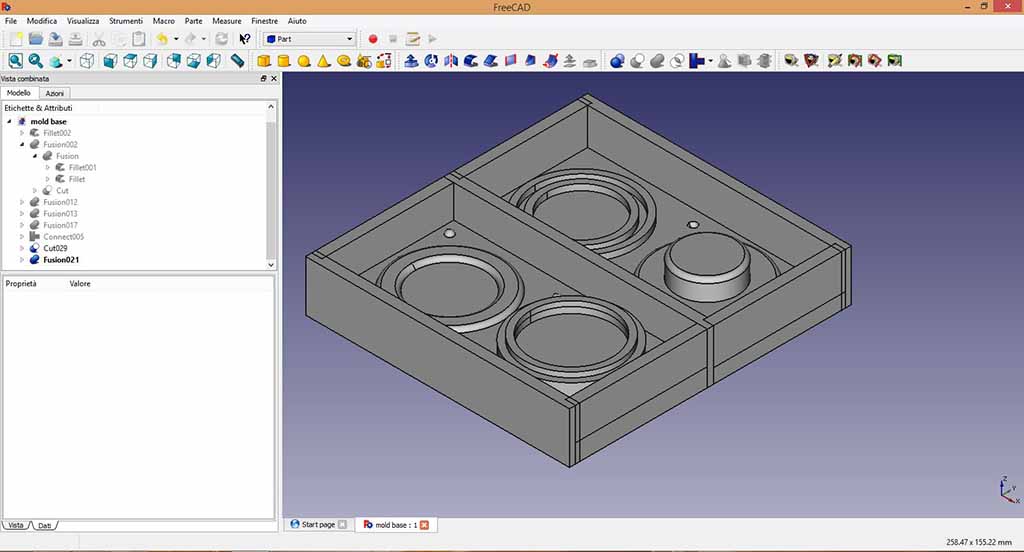Create a new document with the New icon
This screenshot has width=1024, height=552.
pyautogui.click(x=16, y=39)
